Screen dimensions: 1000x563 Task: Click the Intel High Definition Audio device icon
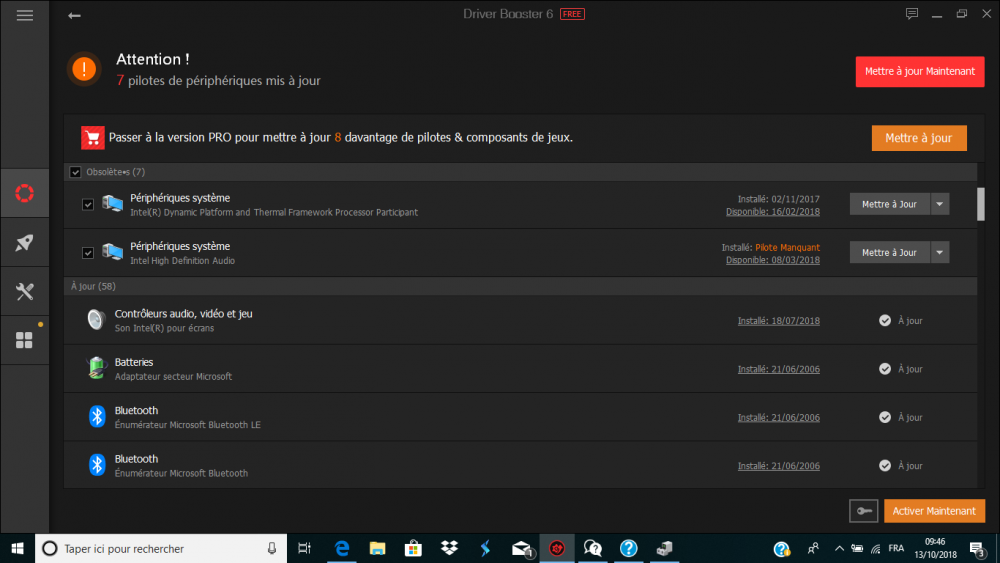click(112, 252)
